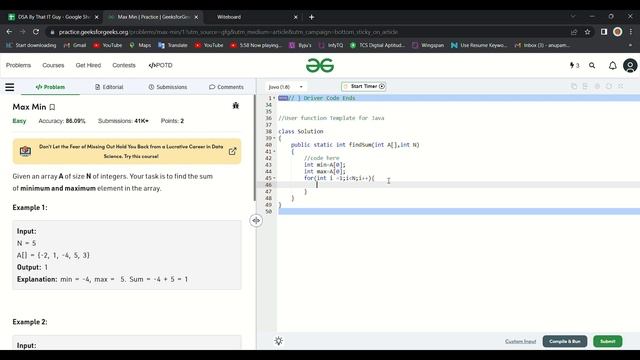Toggle editor theme with the sun icon
This screenshot has height=360, width=640.
coord(279,341)
